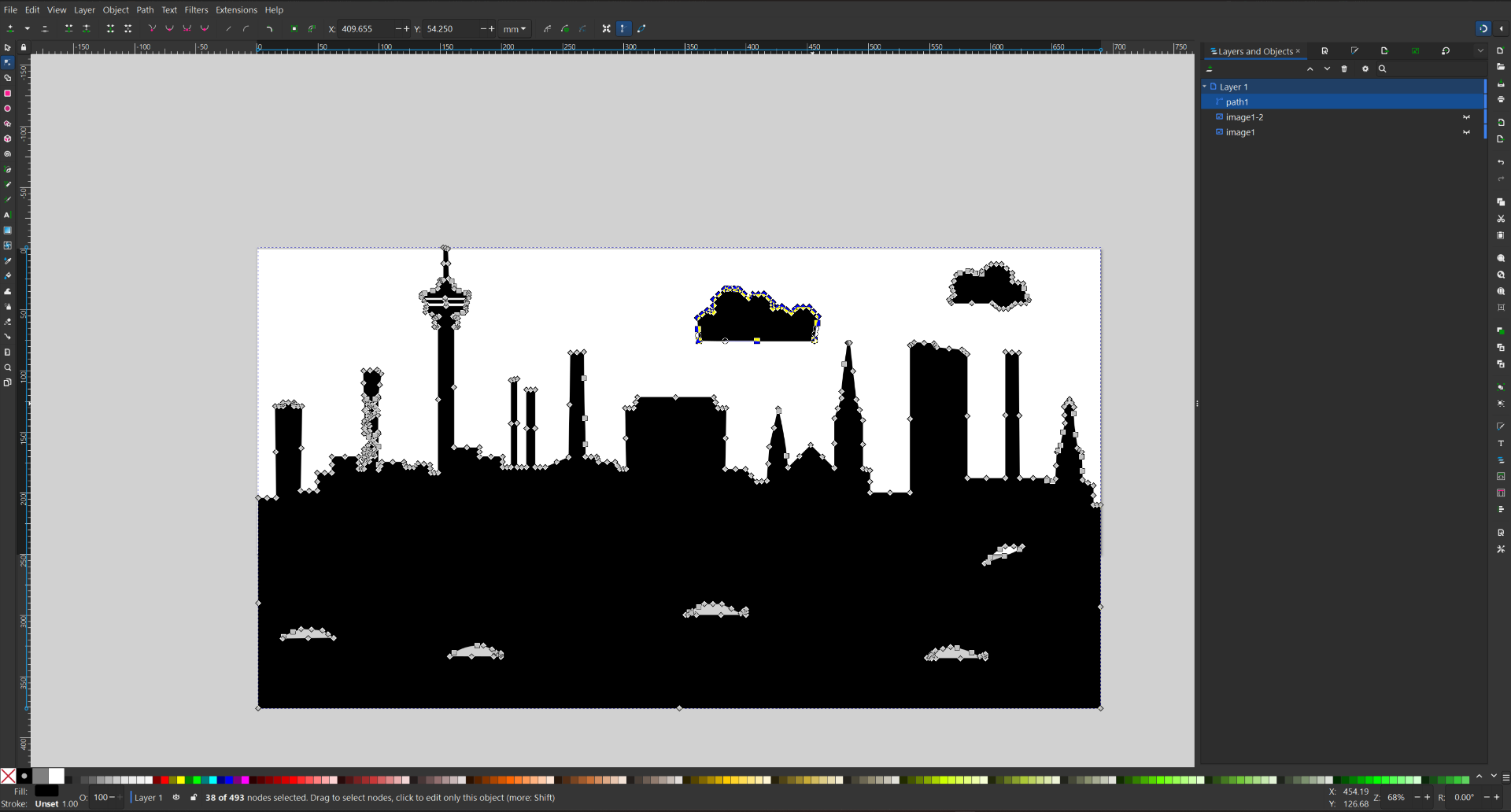This screenshot has width=1511, height=812.
Task: Delete the selected layer via trash icon
Action: pyautogui.click(x=1344, y=69)
